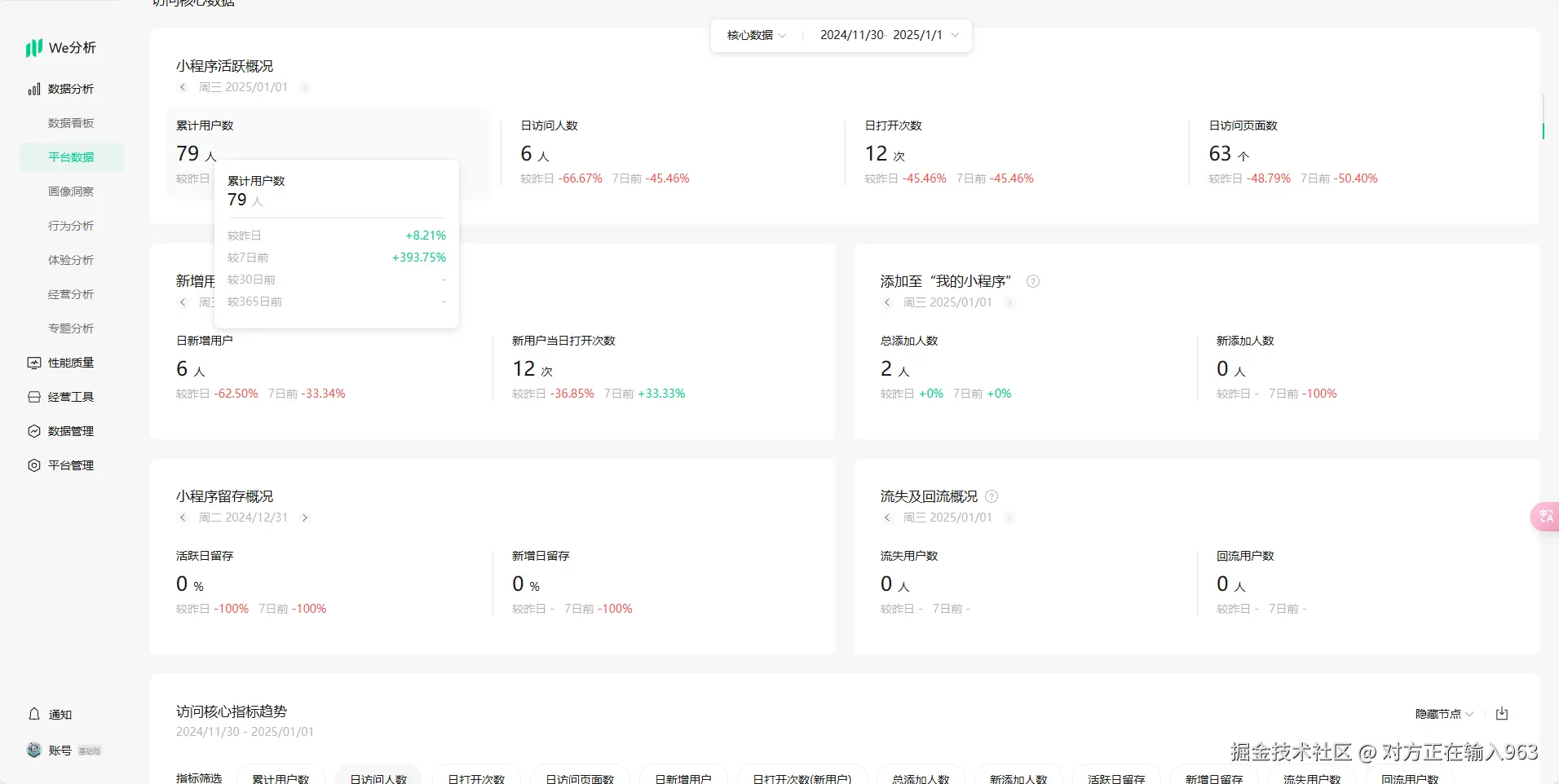Click the We分析 logo
1559x784 pixels.
61,48
